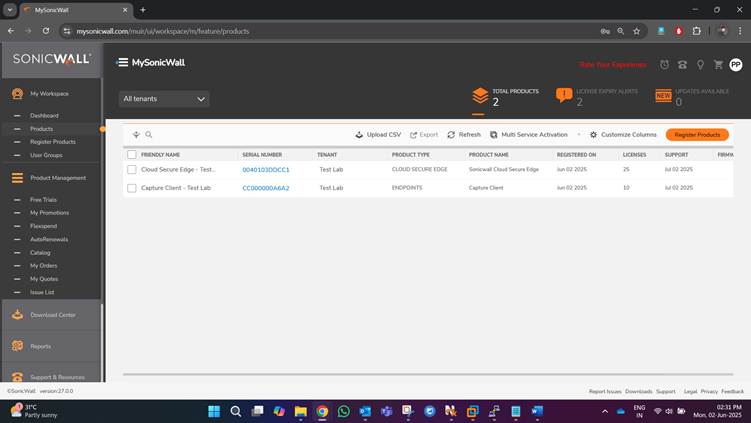Open the shopping cart icon
751x423 pixels.
[x=718, y=64]
